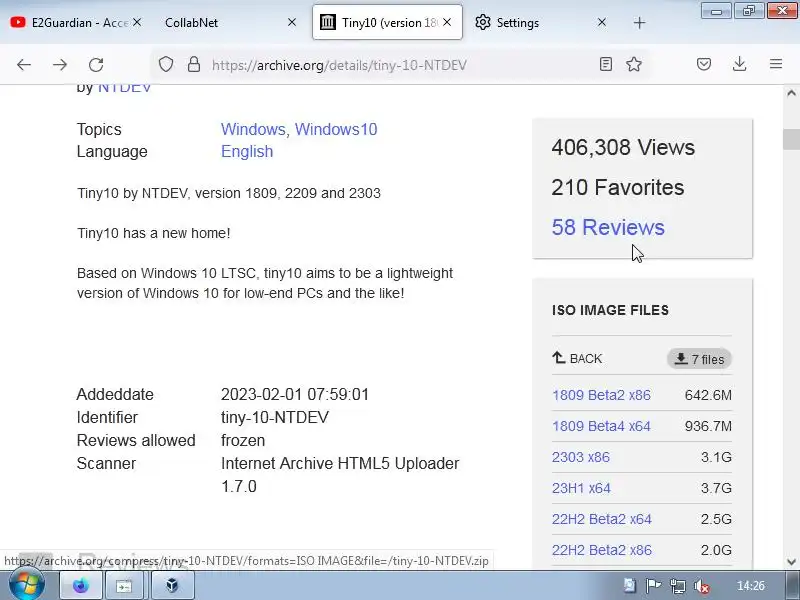The image size is (800, 600).
Task: Select the Identifier value tiny-10-NTDEV
Action: pos(274,417)
